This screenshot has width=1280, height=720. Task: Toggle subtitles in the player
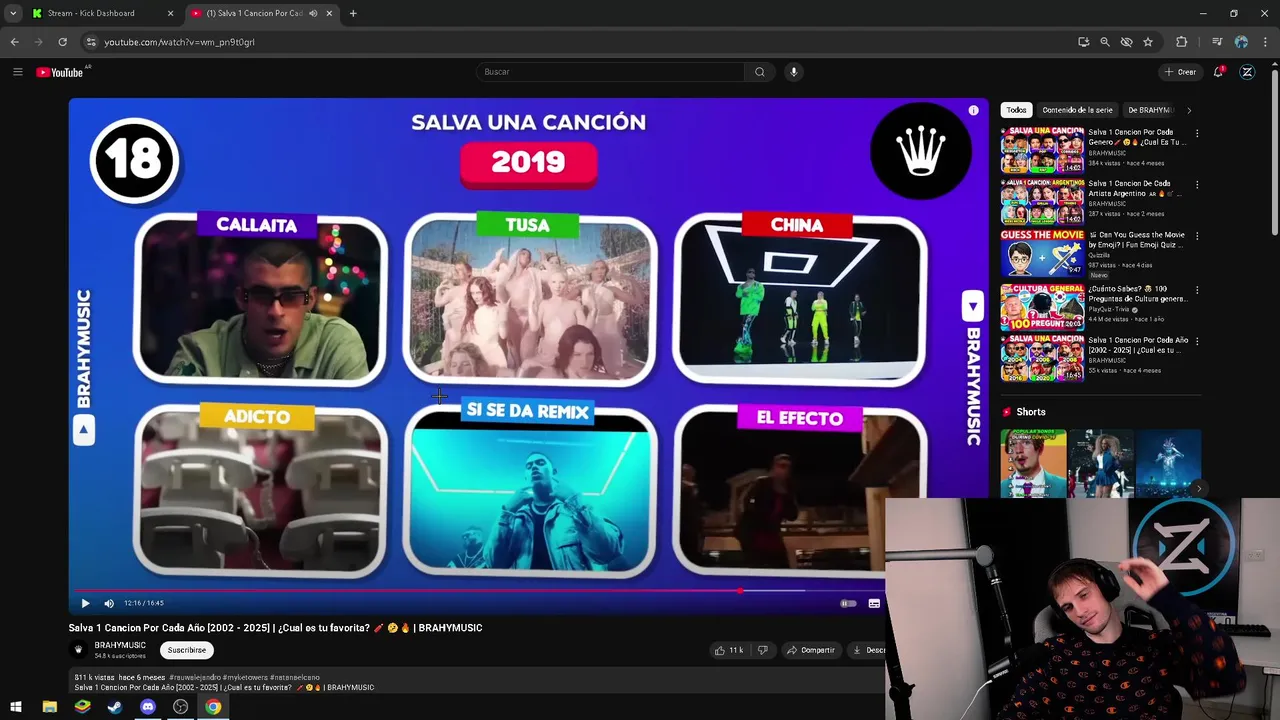point(874,603)
